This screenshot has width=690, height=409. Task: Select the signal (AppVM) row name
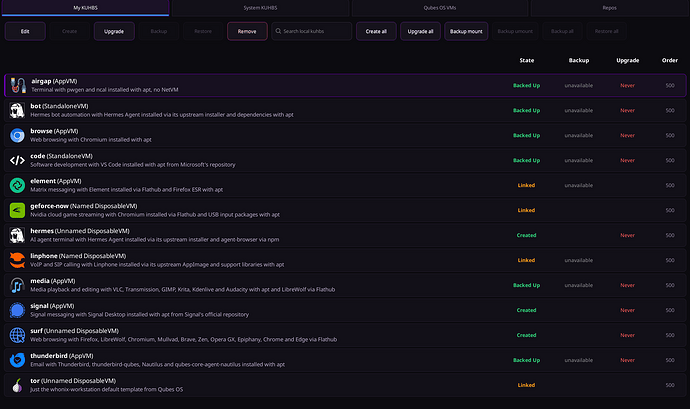[x=52, y=306]
